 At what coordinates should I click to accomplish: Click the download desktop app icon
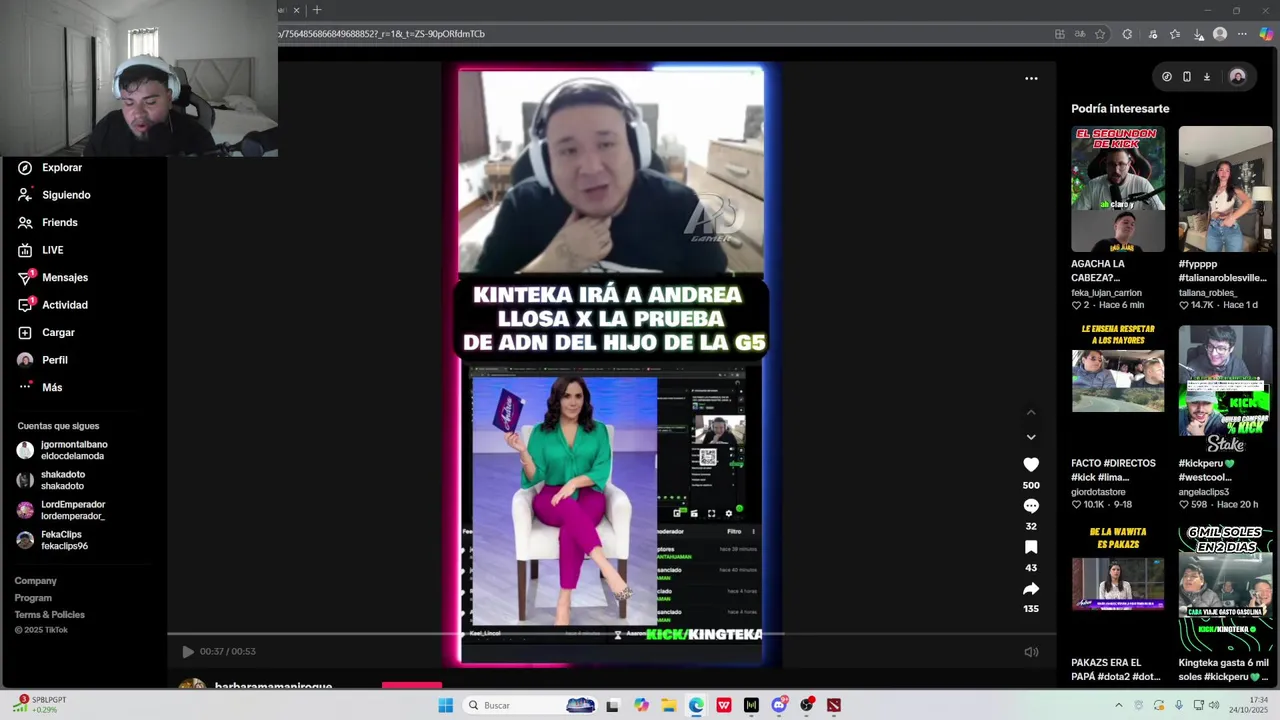tap(1207, 77)
